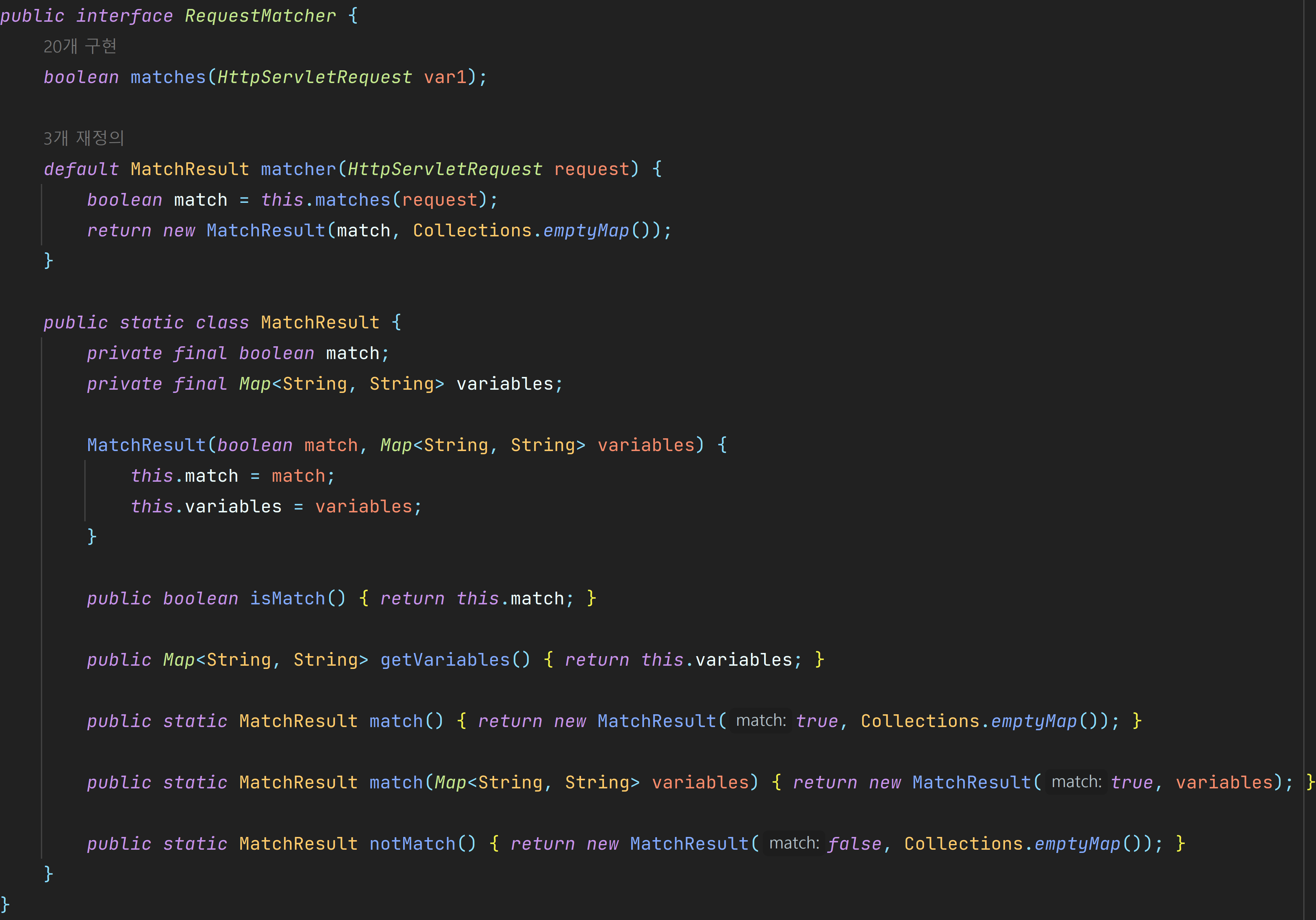Click opening brace after 'class MatchResult'

[396, 323]
